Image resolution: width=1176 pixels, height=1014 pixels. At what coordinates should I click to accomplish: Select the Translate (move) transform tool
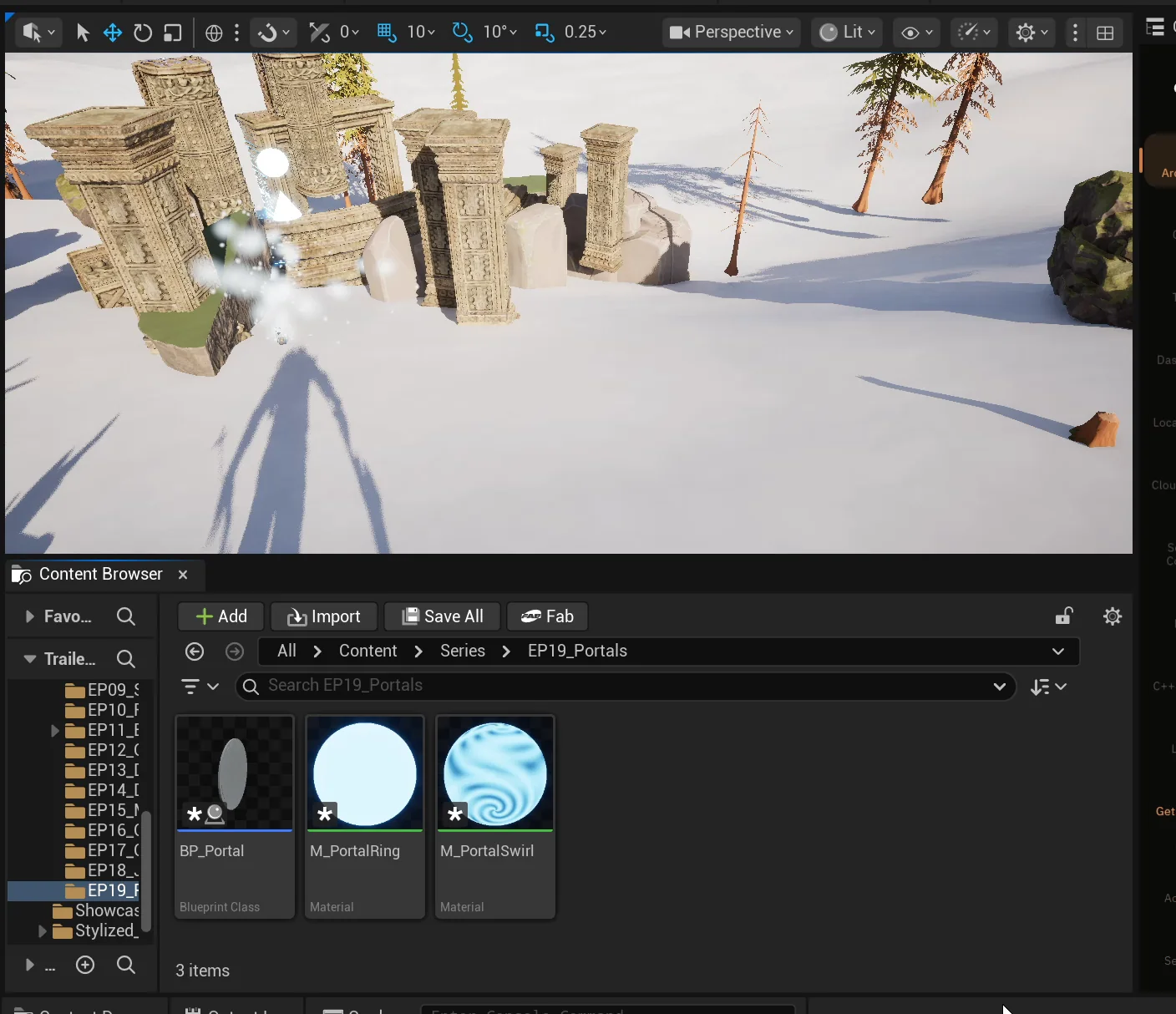pos(112,33)
